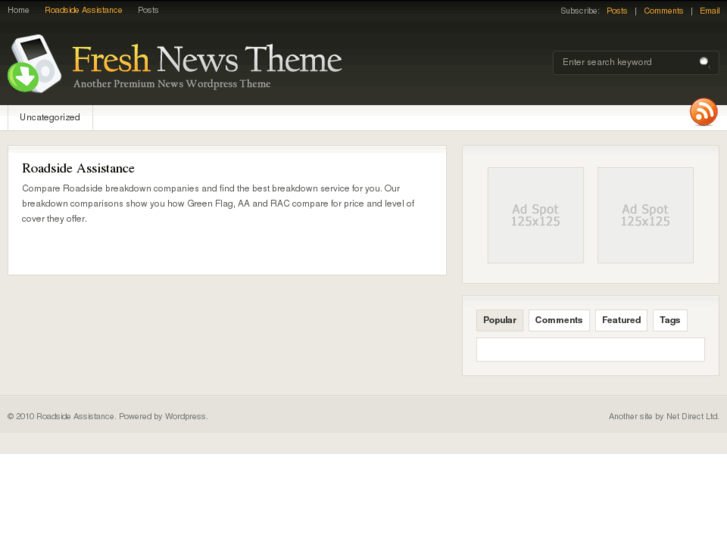
Task: Click the right Ad Spot 125x125 banner
Action: pos(645,215)
